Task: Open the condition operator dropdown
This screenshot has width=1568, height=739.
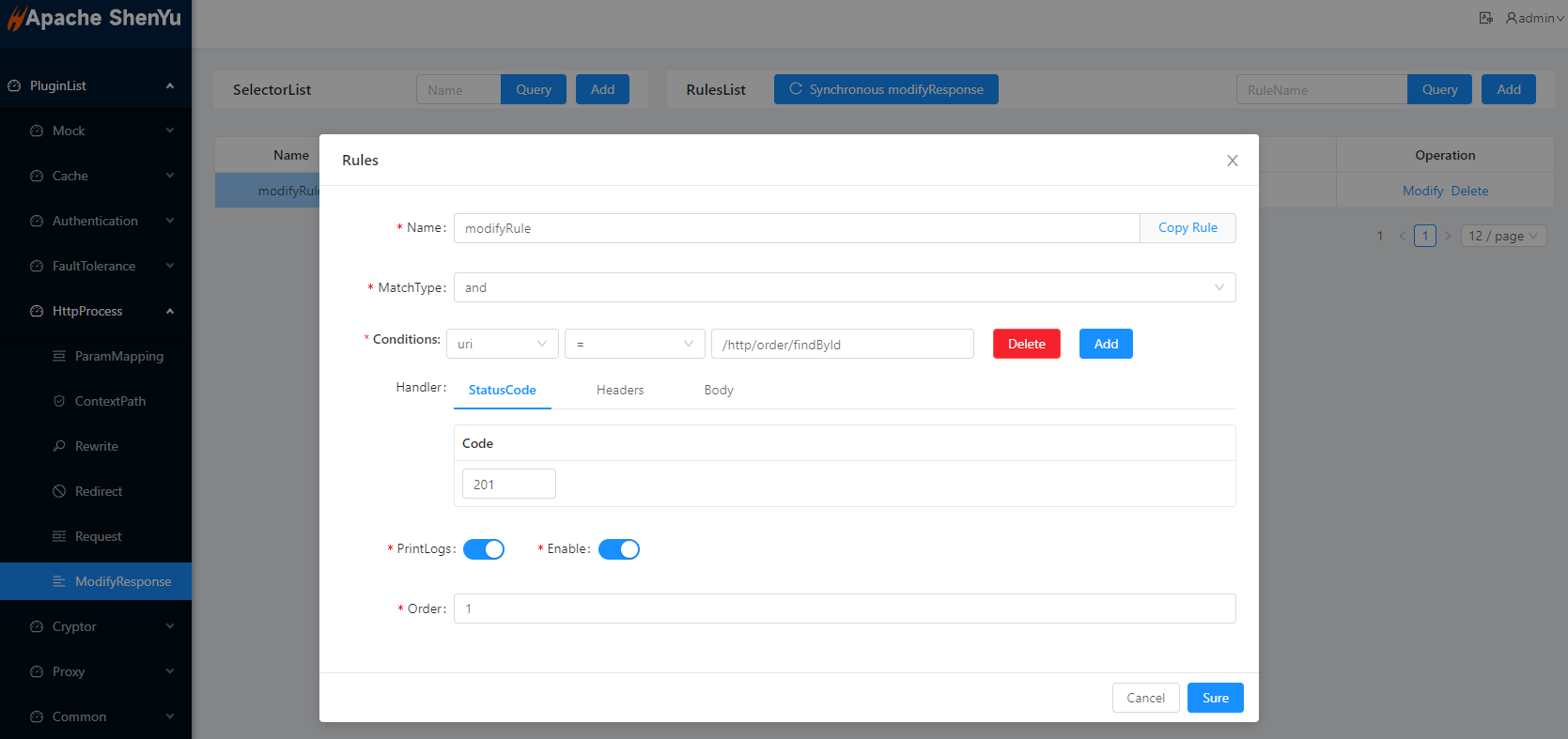Action: click(634, 344)
